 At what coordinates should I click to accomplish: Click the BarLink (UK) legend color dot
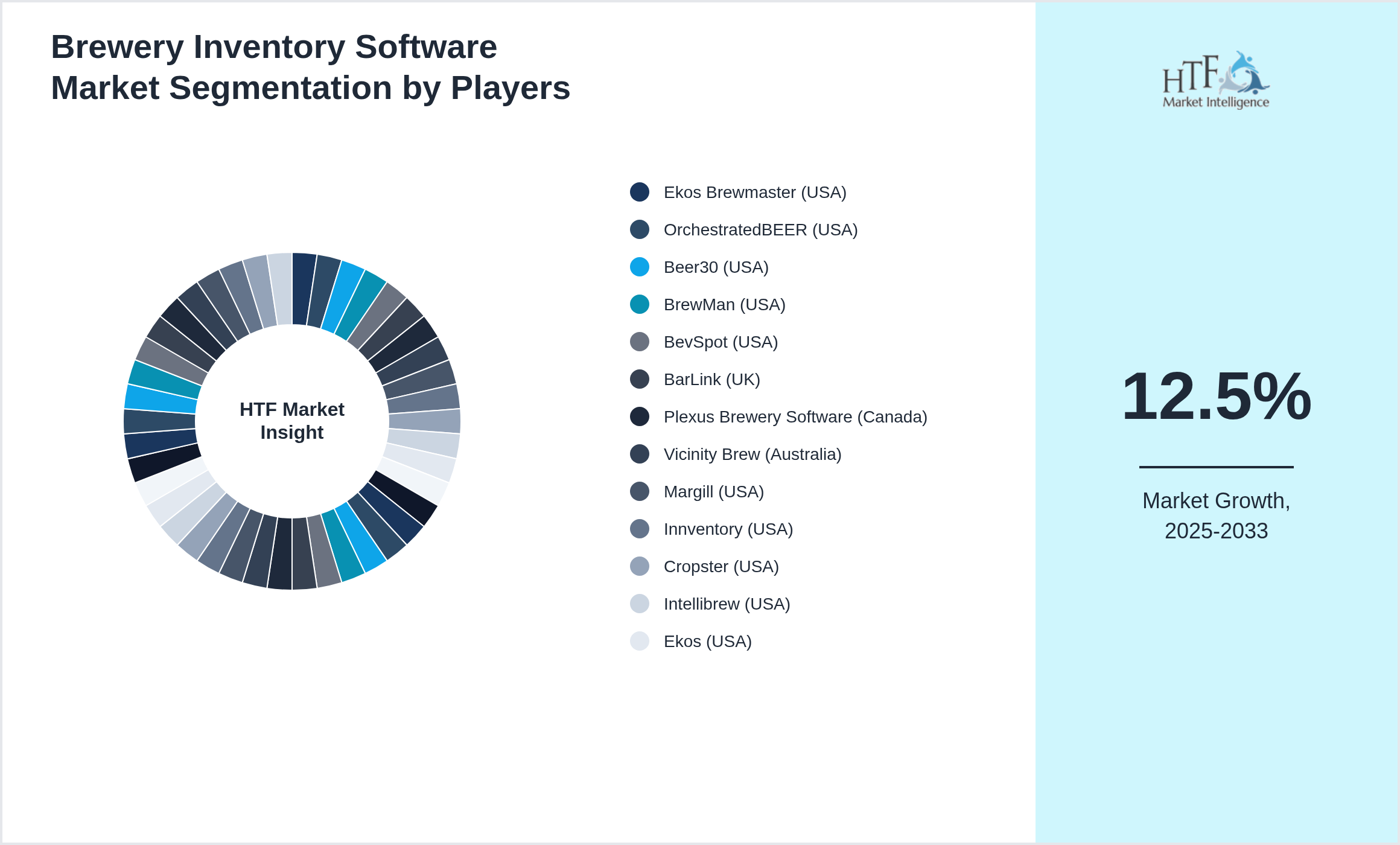(640, 379)
